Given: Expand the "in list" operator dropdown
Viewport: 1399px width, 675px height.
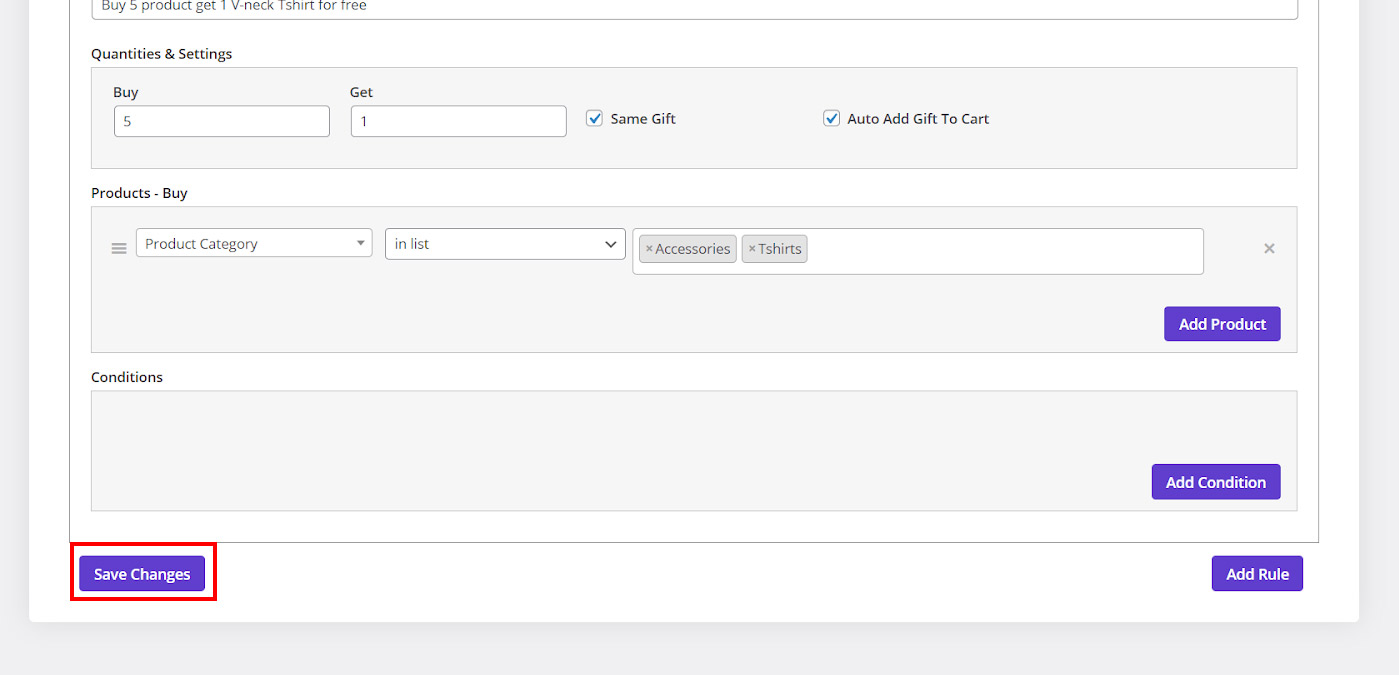Looking at the screenshot, I should coord(505,244).
